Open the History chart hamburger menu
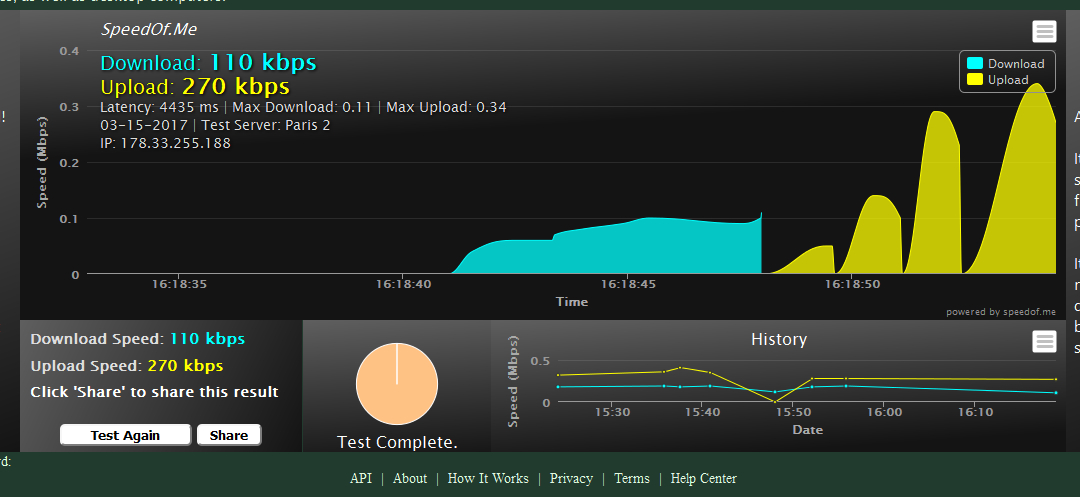This screenshot has width=1080, height=497. pyautogui.click(x=1044, y=341)
